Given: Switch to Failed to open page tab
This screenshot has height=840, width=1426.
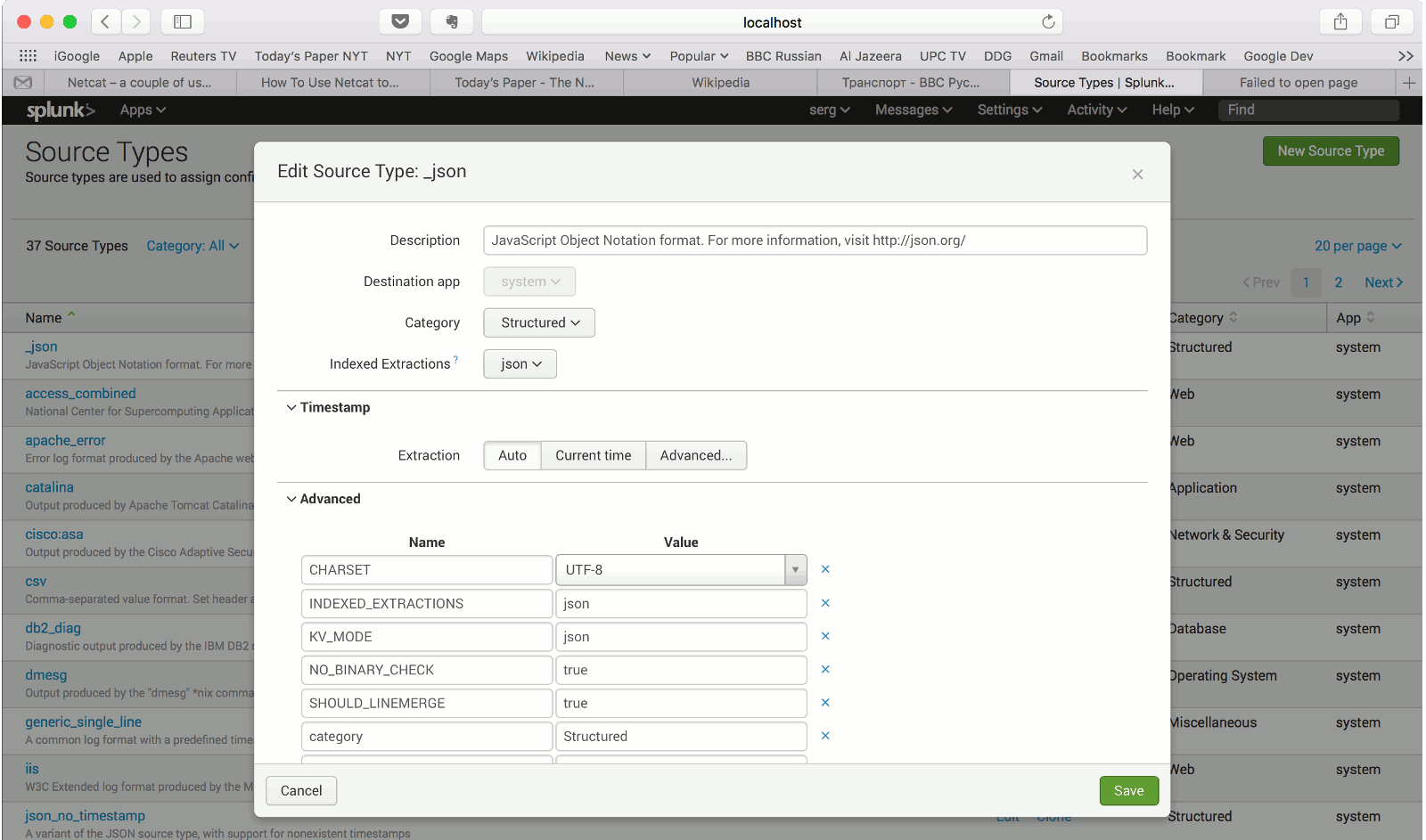Looking at the screenshot, I should point(1299,83).
